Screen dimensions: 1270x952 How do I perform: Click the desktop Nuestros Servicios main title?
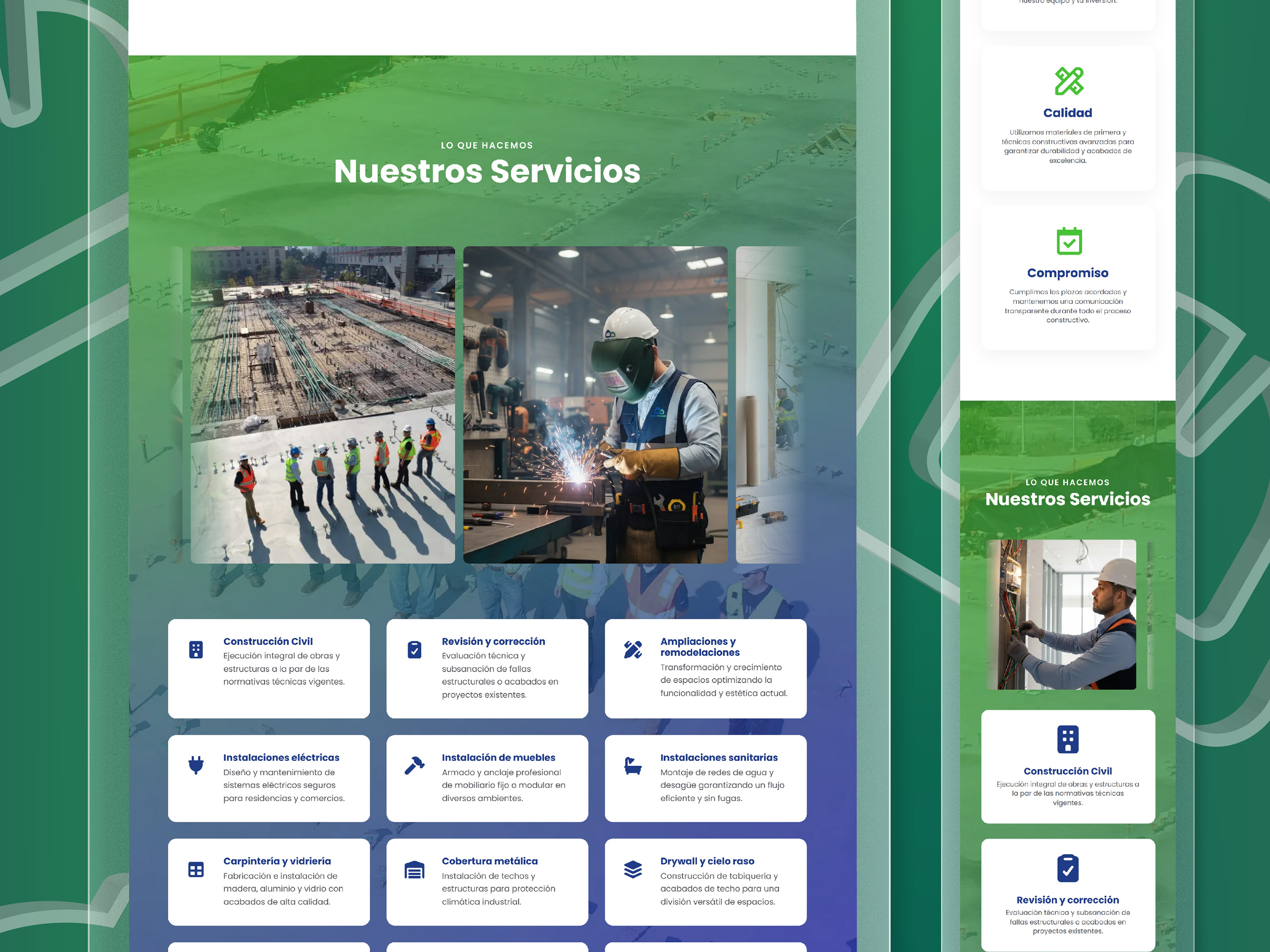click(x=487, y=171)
